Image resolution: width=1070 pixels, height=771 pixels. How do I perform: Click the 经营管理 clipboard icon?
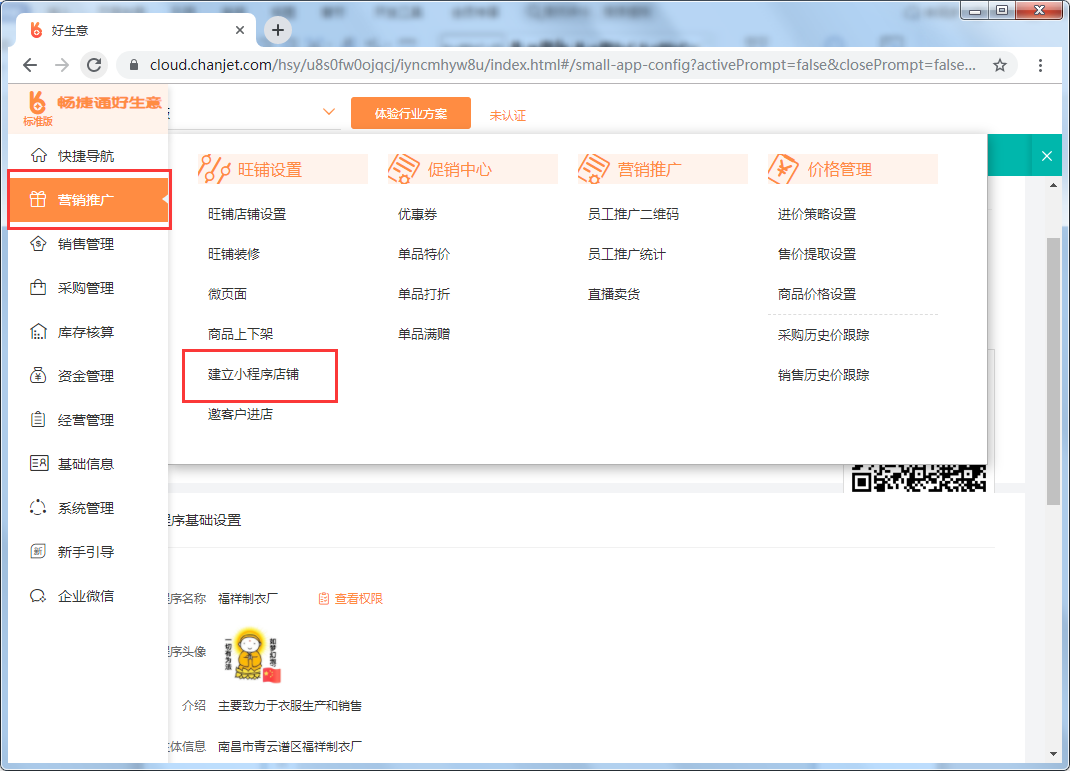pyautogui.click(x=38, y=420)
